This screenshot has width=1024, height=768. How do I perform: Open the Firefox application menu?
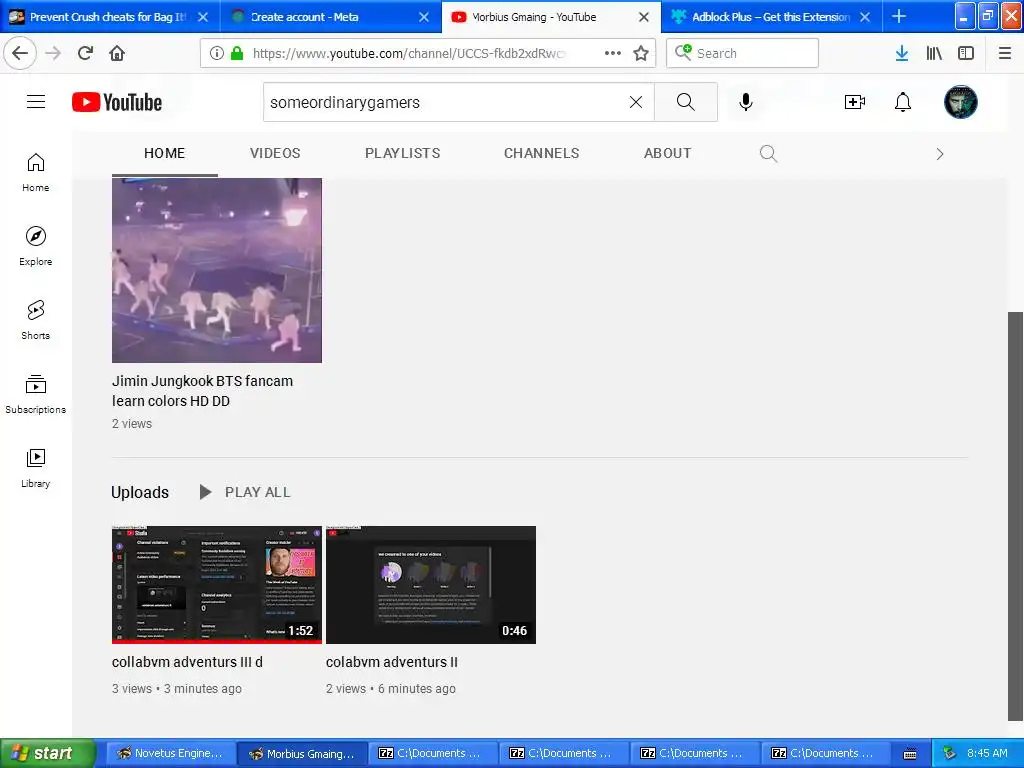tap(1005, 53)
